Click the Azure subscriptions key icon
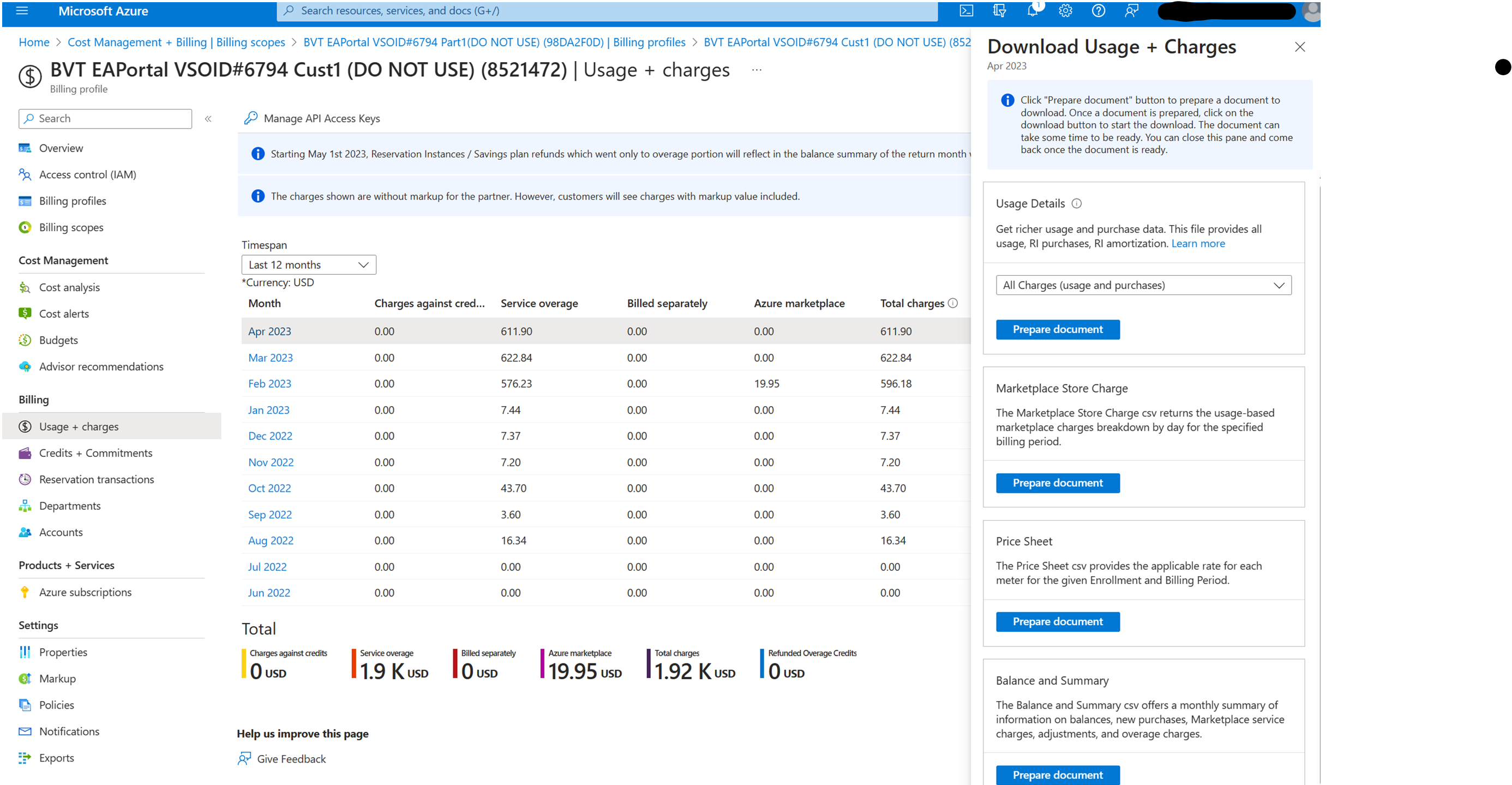The width and height of the screenshot is (1512, 785). pos(25,592)
